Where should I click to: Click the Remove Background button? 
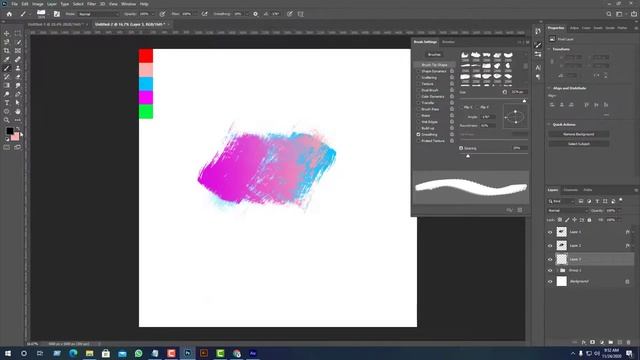click(x=579, y=134)
